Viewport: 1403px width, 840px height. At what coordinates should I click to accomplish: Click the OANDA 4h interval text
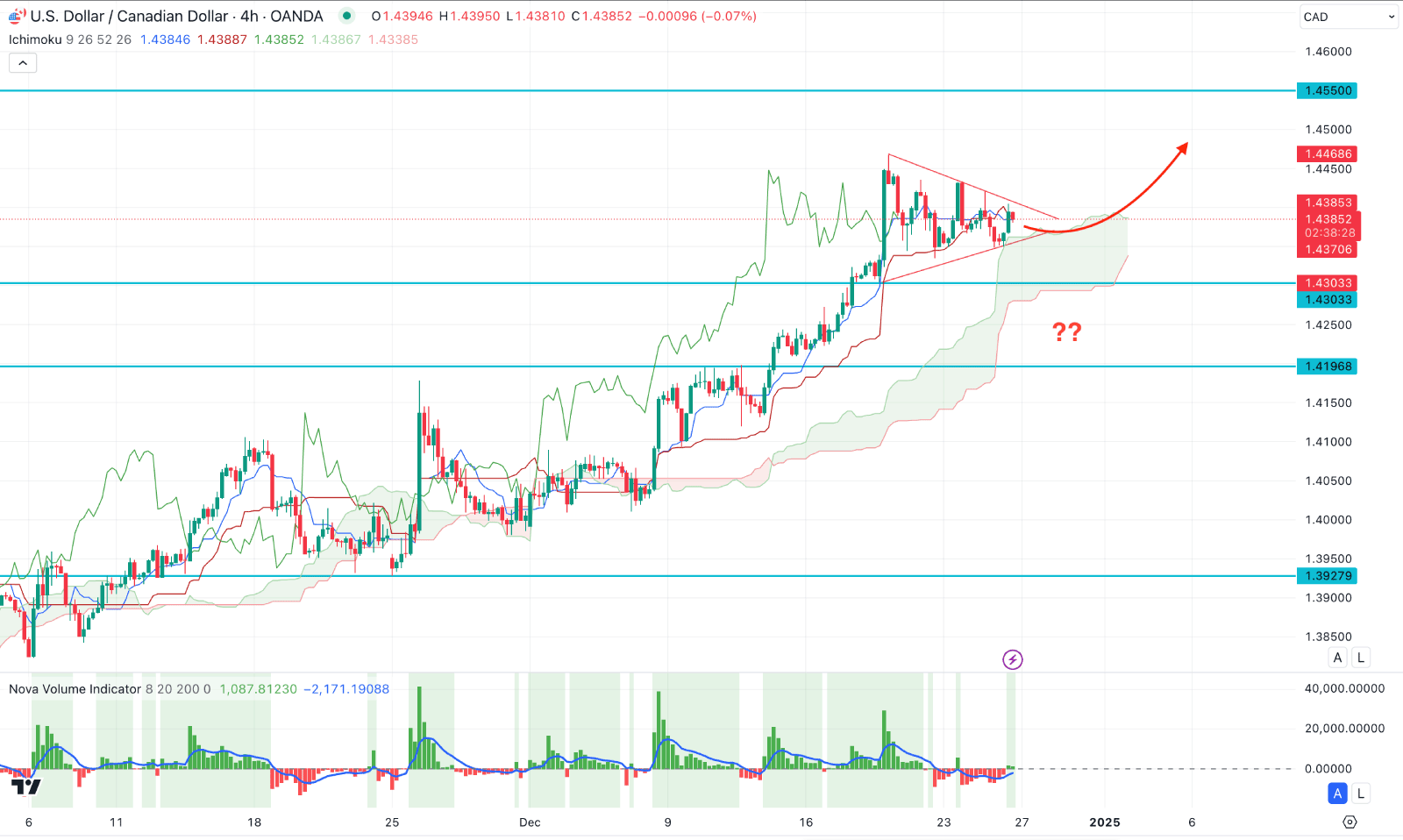pyautogui.click(x=282, y=16)
